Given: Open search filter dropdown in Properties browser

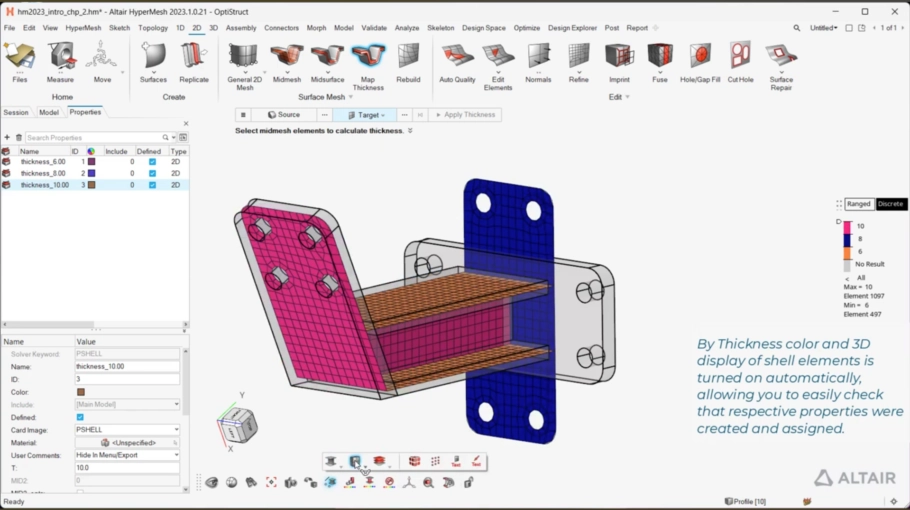Looking at the screenshot, I should [x=174, y=138].
